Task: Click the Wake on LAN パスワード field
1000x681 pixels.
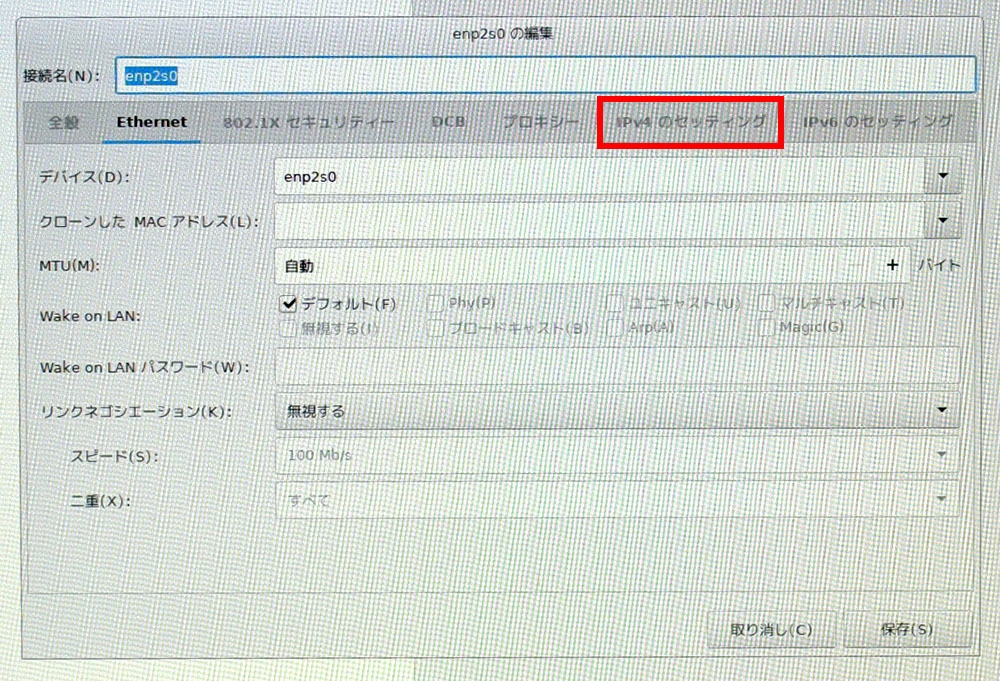Action: [617, 367]
